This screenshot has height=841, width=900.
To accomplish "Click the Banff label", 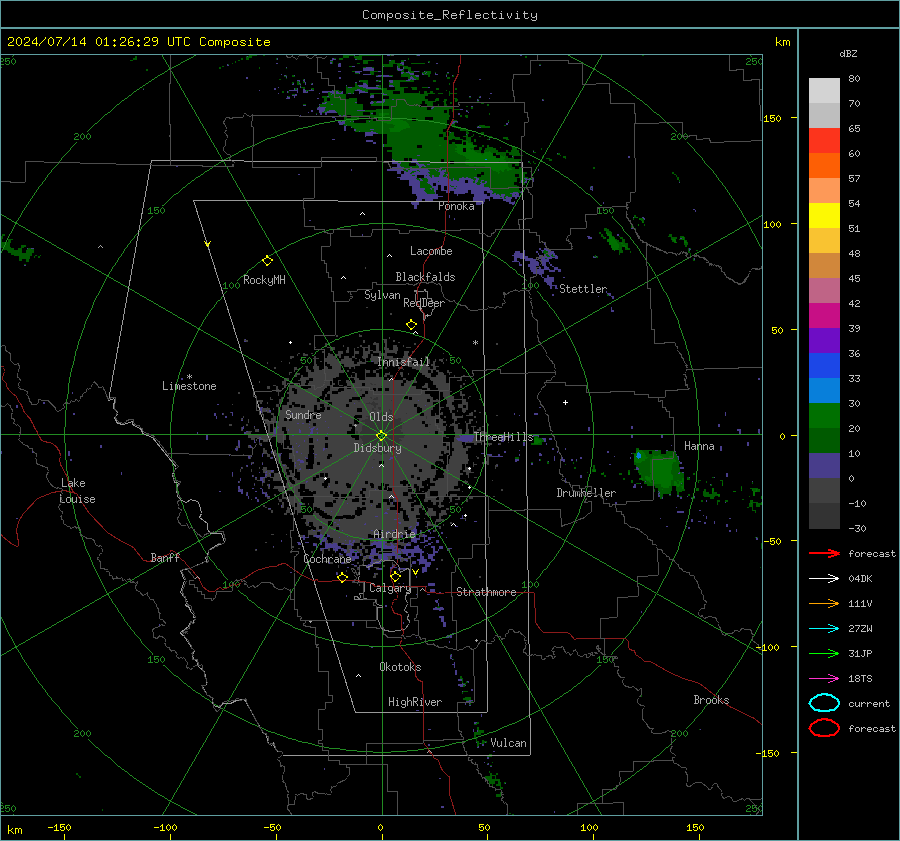I will coord(165,557).
